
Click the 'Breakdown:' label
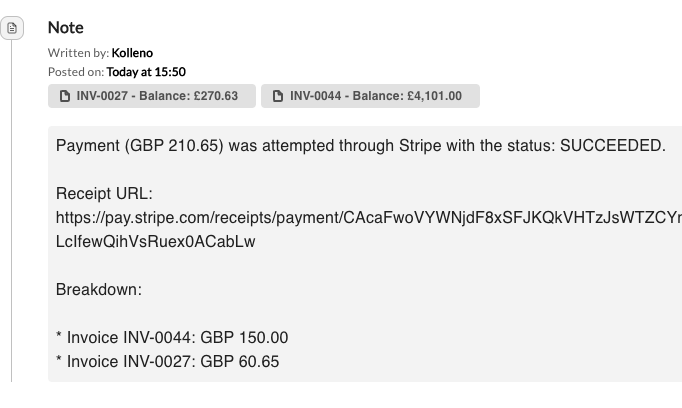click(99, 289)
